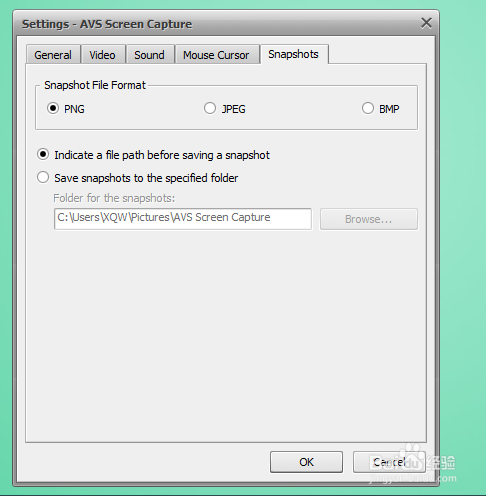486x496 pixels.
Task: Click the Snapshot File Format group label
Action: tap(95, 85)
